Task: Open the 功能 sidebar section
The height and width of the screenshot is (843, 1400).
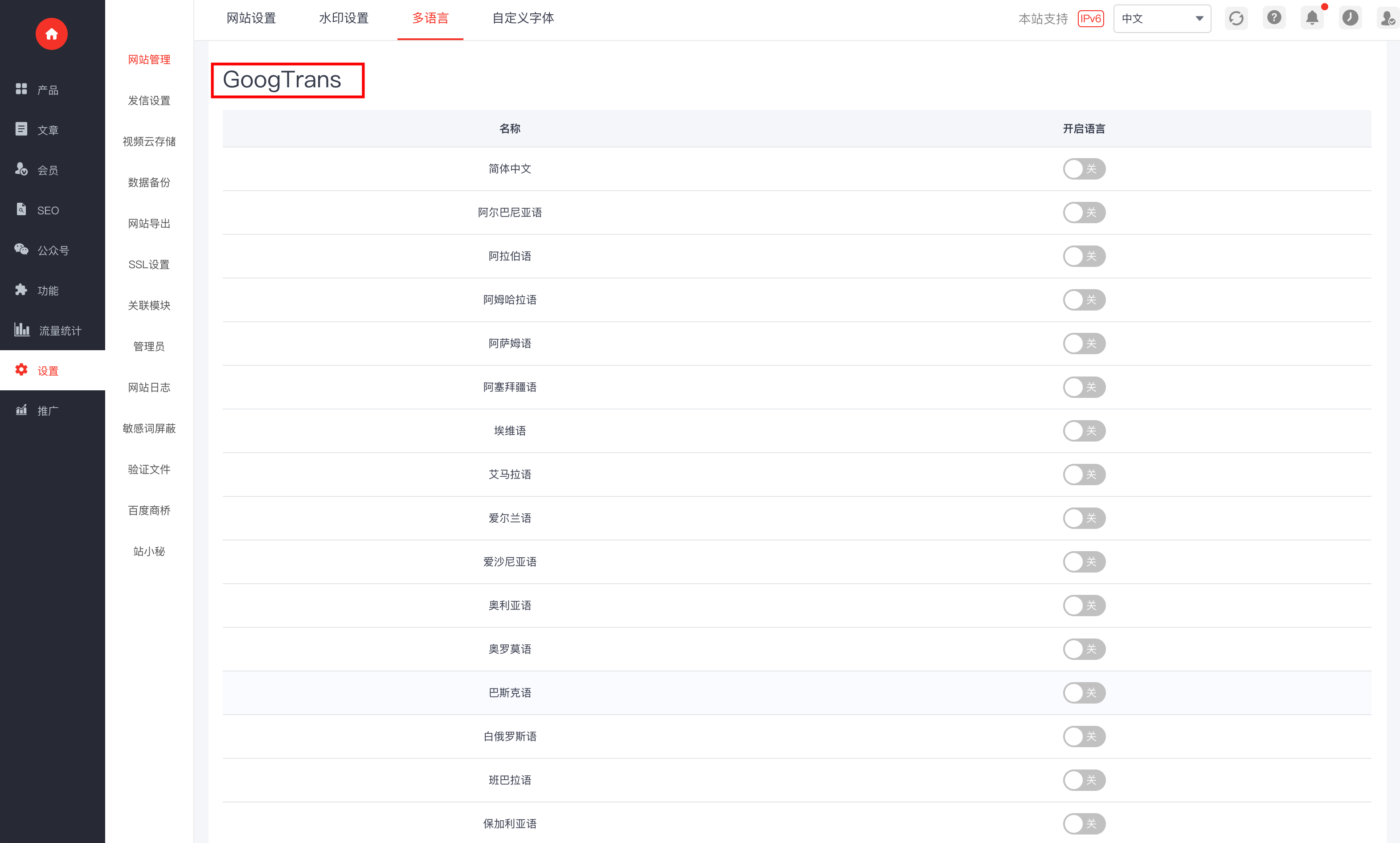Action: coord(52,290)
